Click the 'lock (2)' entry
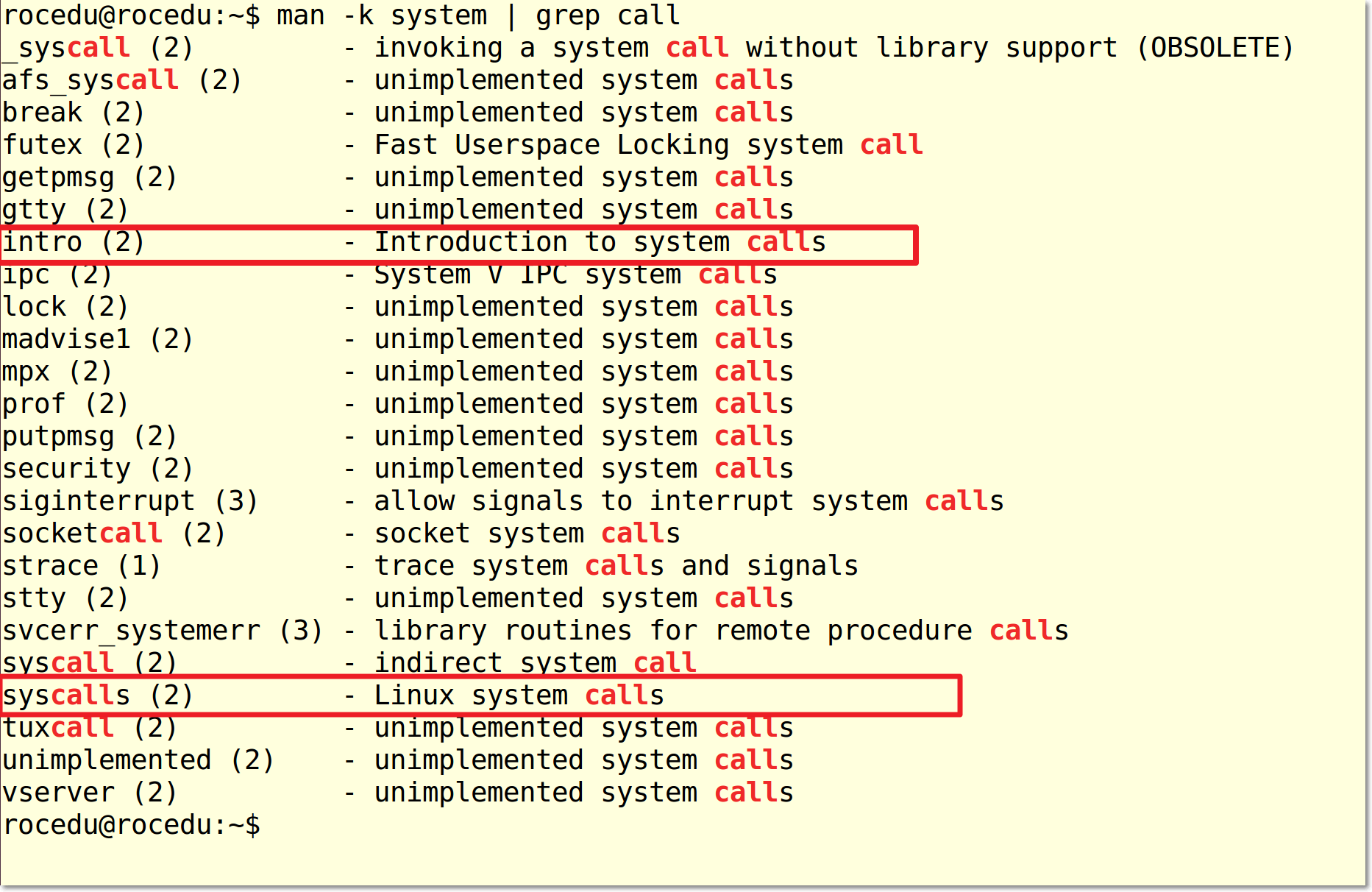The width and height of the screenshot is (1372, 892). point(65,307)
